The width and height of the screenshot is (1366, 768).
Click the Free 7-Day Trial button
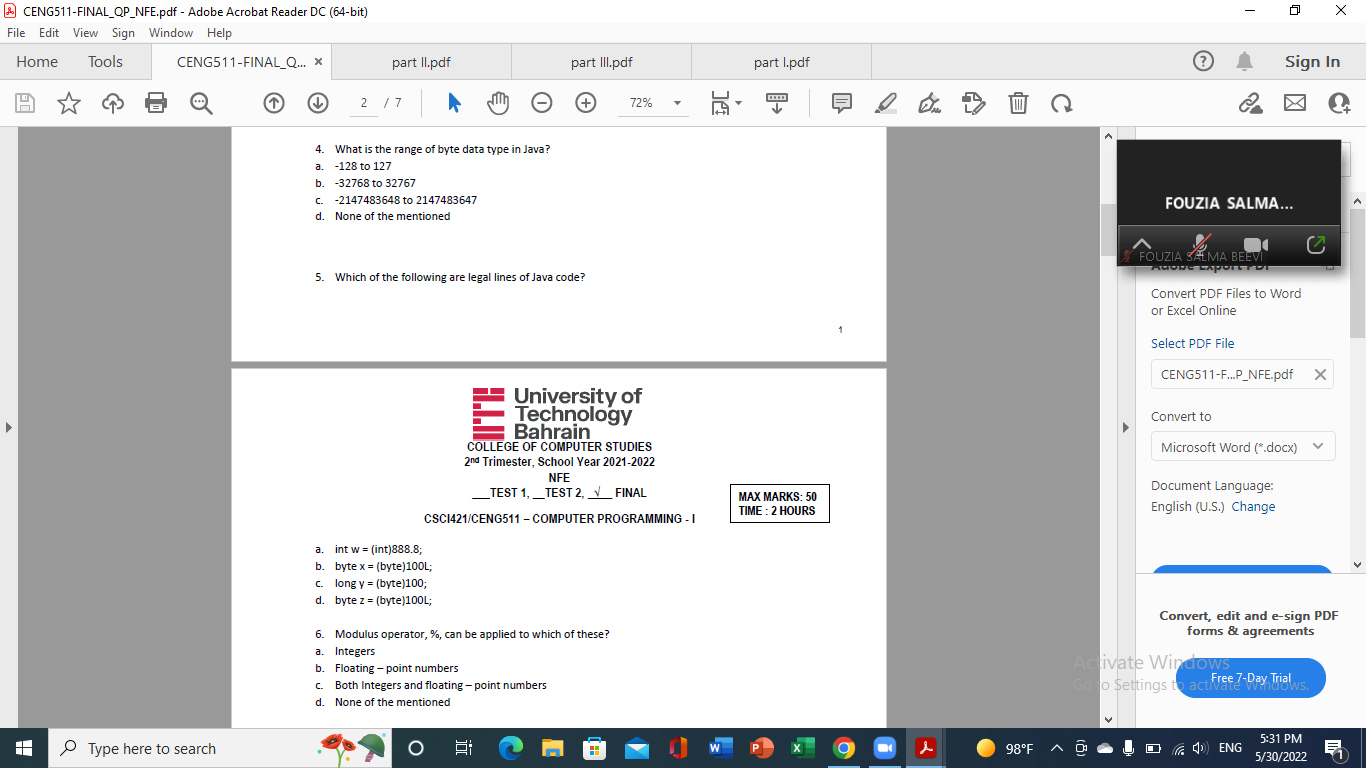tap(1254, 677)
